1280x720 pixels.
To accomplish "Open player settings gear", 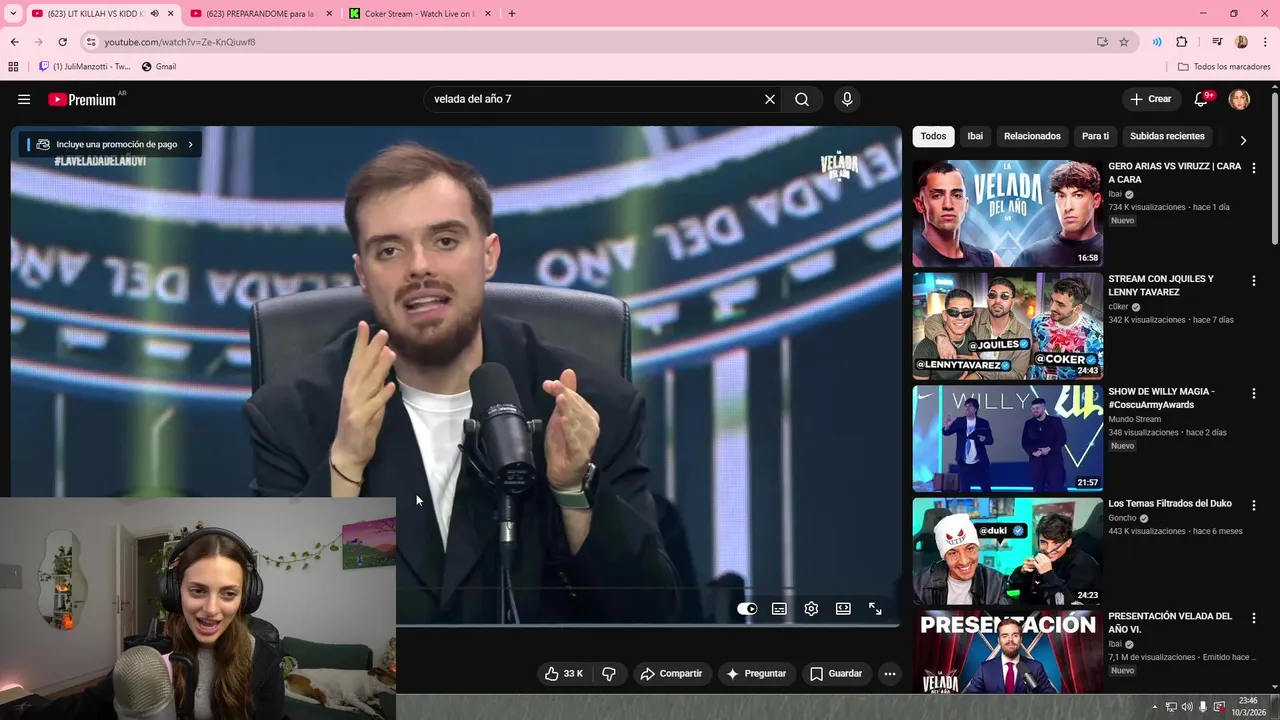I will pyautogui.click(x=811, y=609).
